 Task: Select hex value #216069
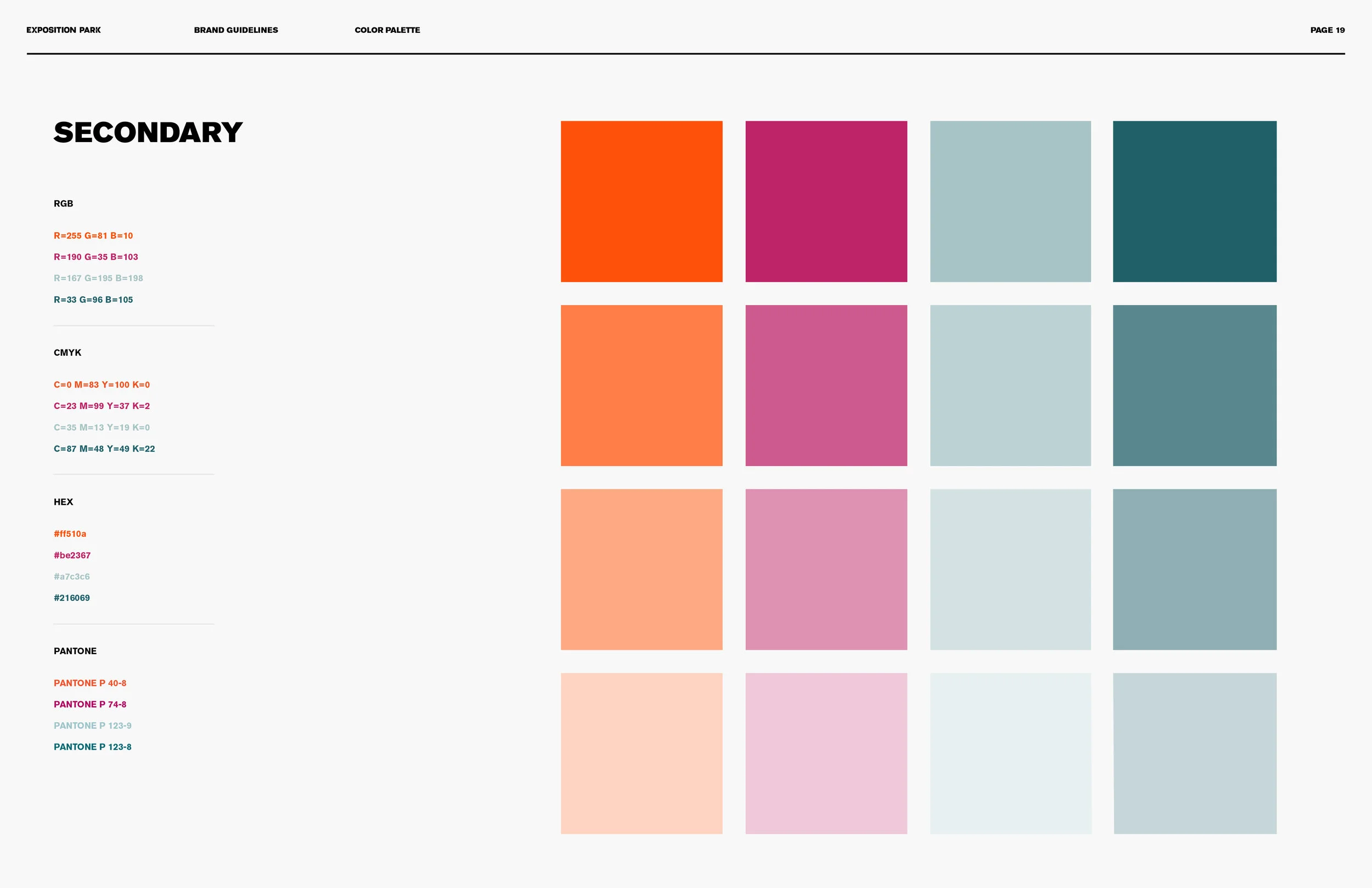coord(71,598)
